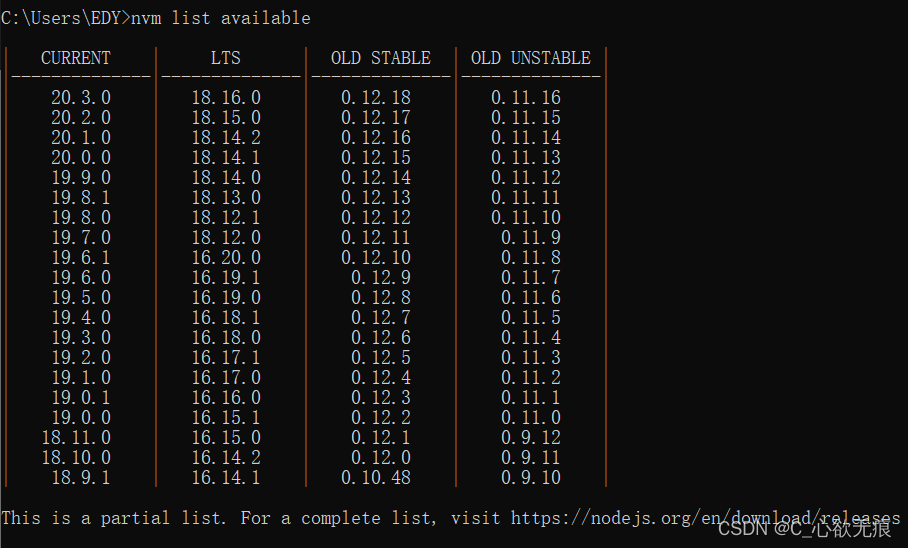This screenshot has height=548, width=908.
Task: Select LTS version 16.20.0
Action: coord(226,258)
